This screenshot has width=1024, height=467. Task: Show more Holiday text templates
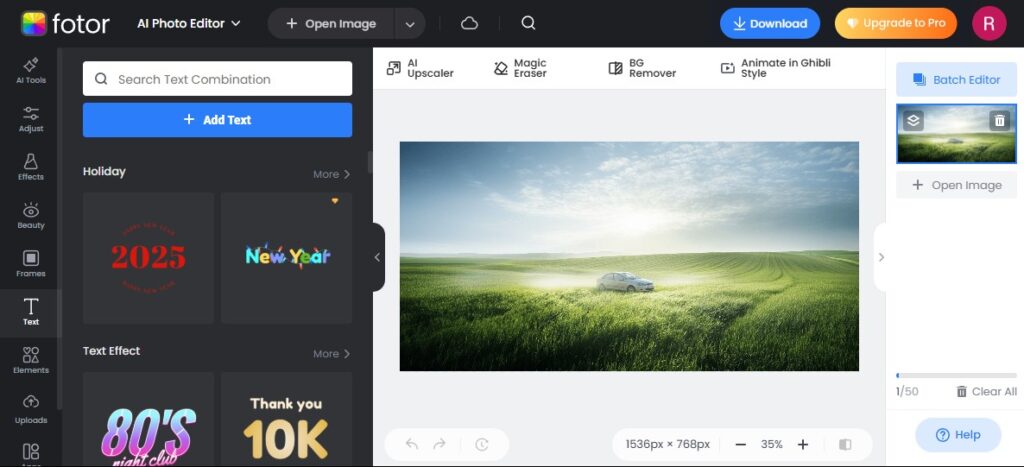pos(332,174)
